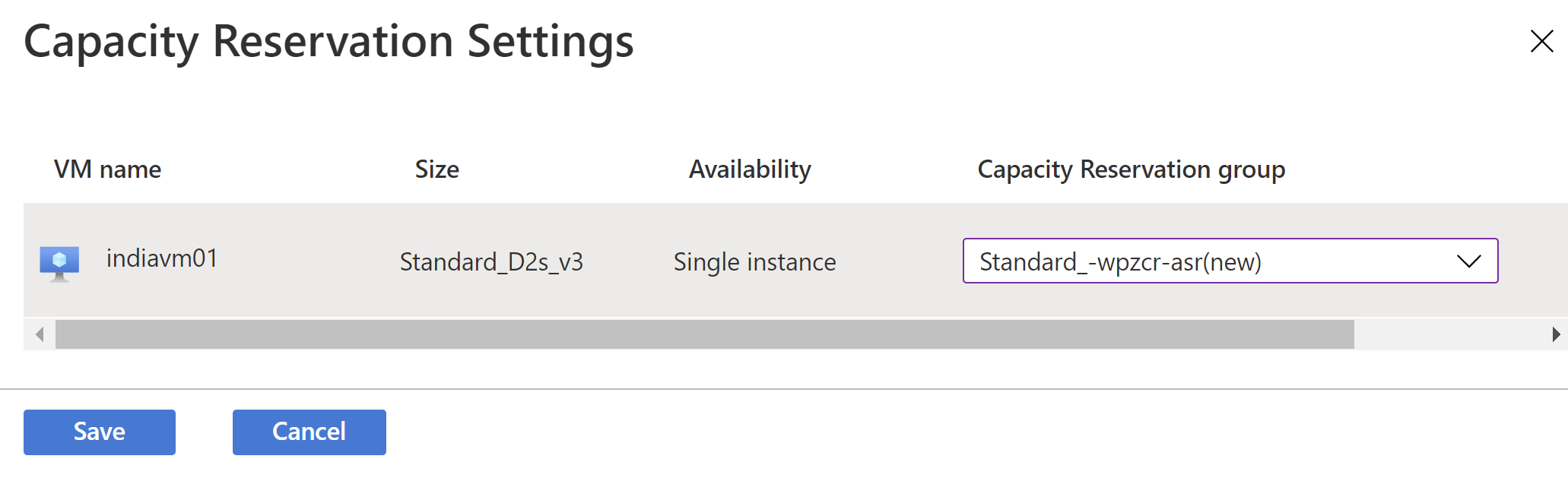
Task: Select the indiavm01 table row
Action: pos(795,260)
